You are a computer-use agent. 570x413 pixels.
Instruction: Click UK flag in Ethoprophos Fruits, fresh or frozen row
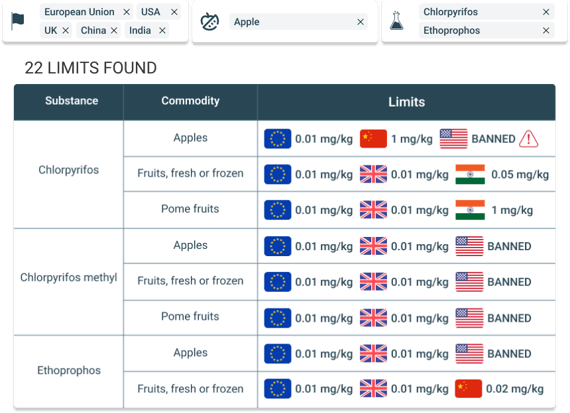pyautogui.click(x=373, y=389)
